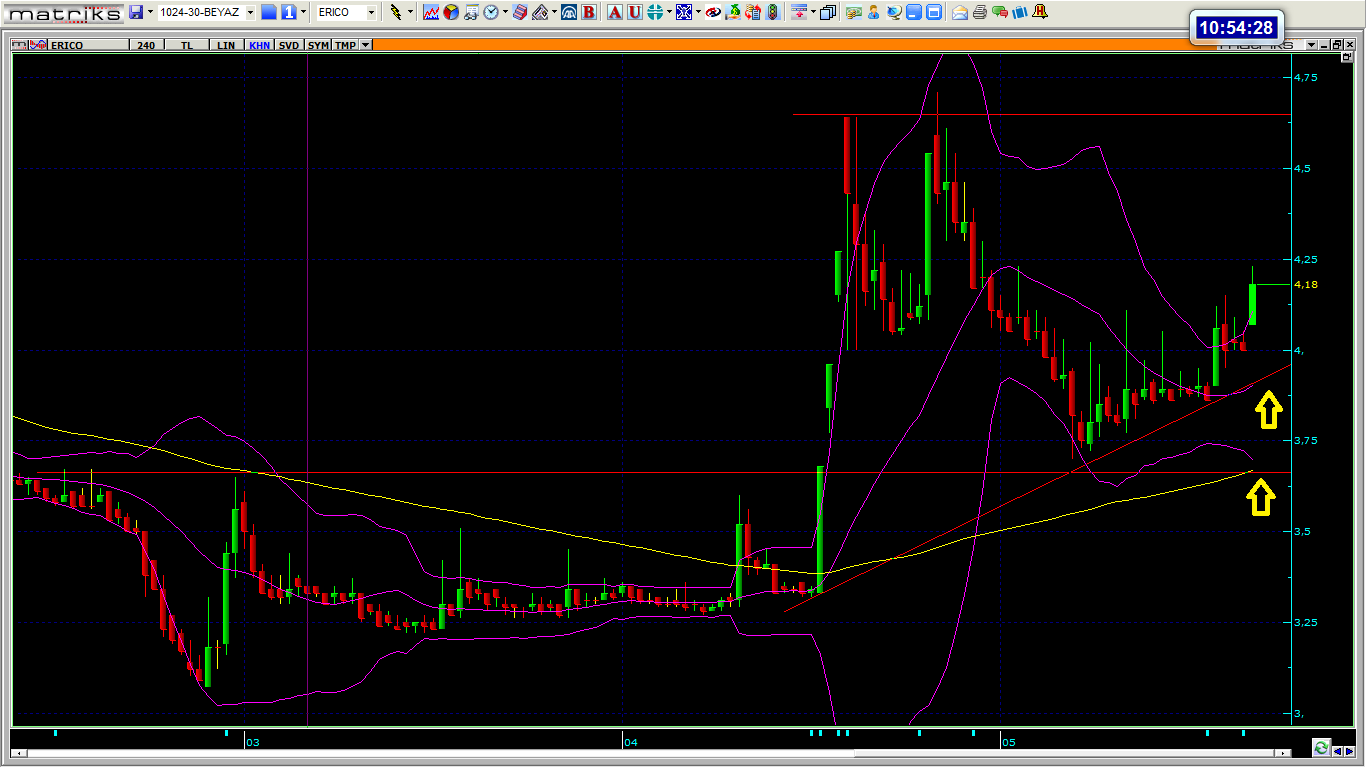
Task: Select the TL currency tab
Action: (x=188, y=45)
